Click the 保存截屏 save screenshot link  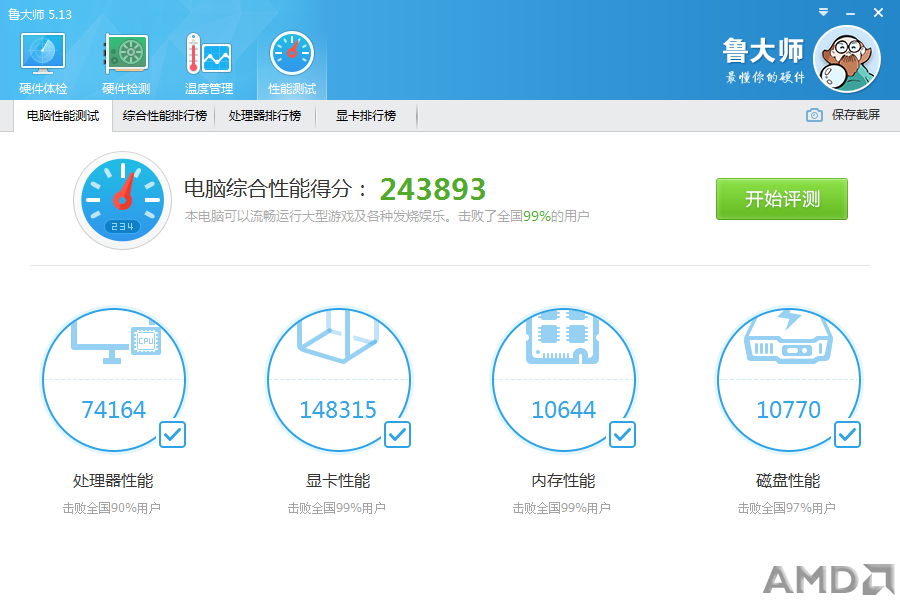pyautogui.click(x=856, y=115)
